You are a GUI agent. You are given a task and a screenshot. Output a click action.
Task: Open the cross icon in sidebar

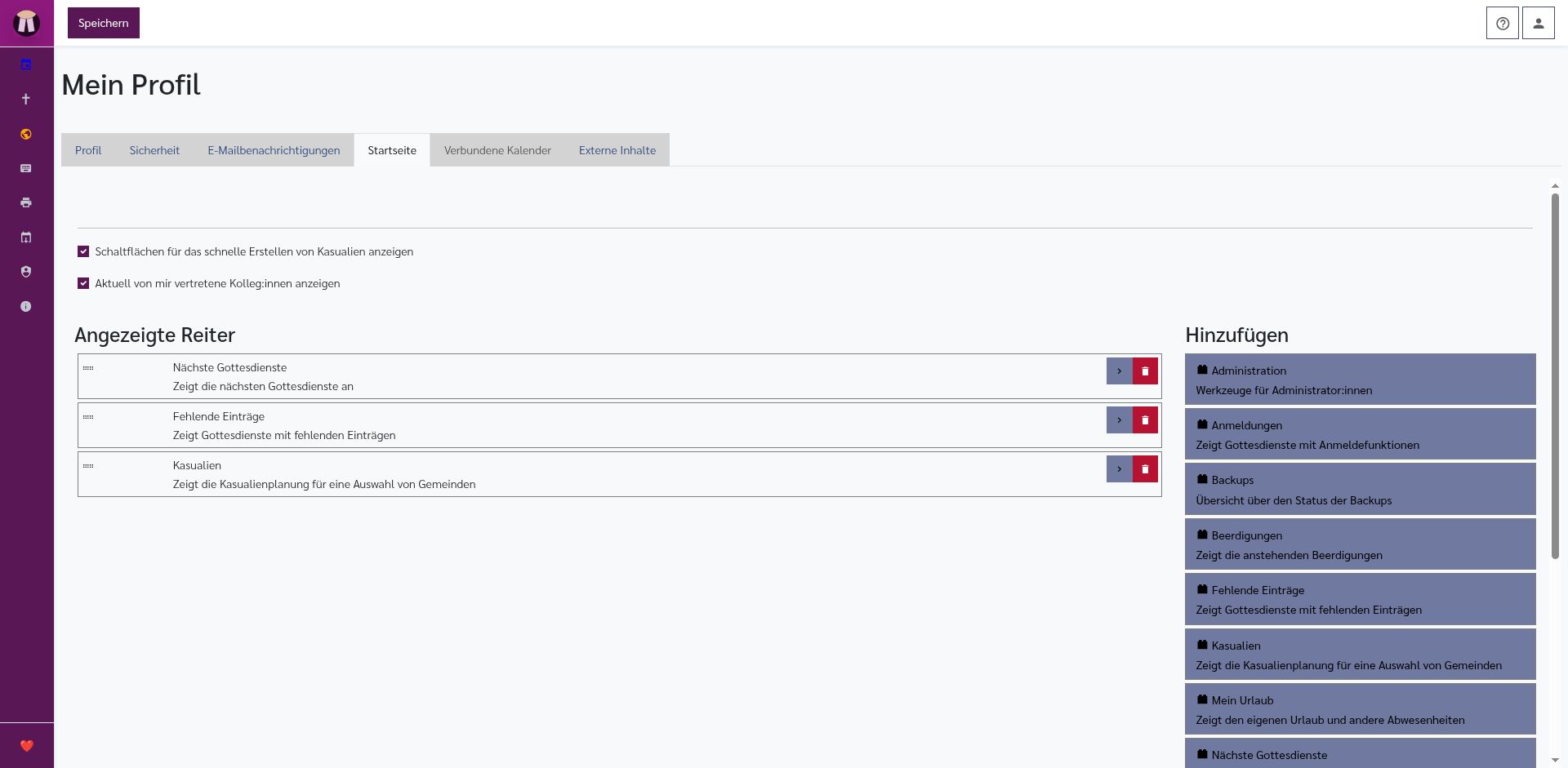tap(26, 99)
